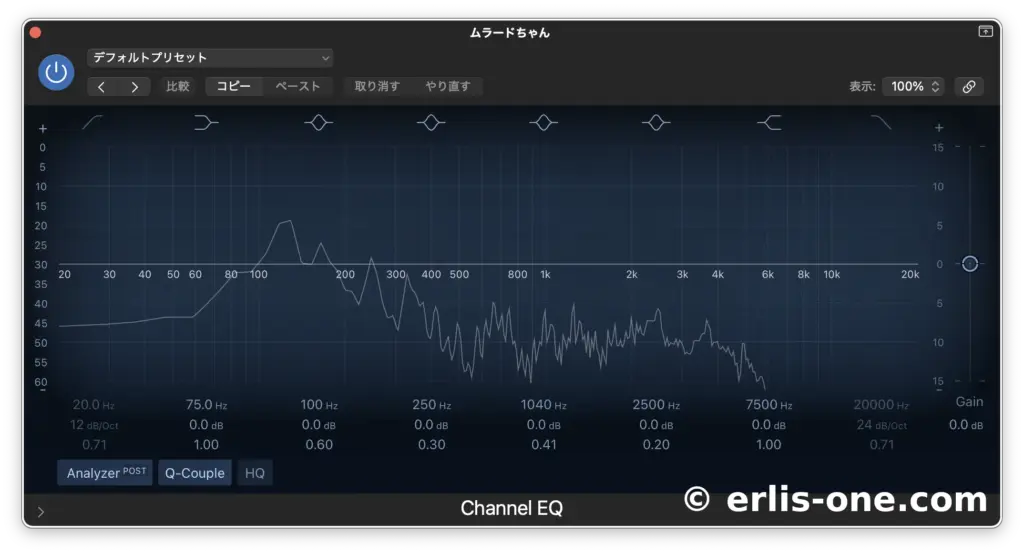This screenshot has width=1024, height=554.
Task: Click the 1040 Hz frequency value field
Action: tap(543, 405)
